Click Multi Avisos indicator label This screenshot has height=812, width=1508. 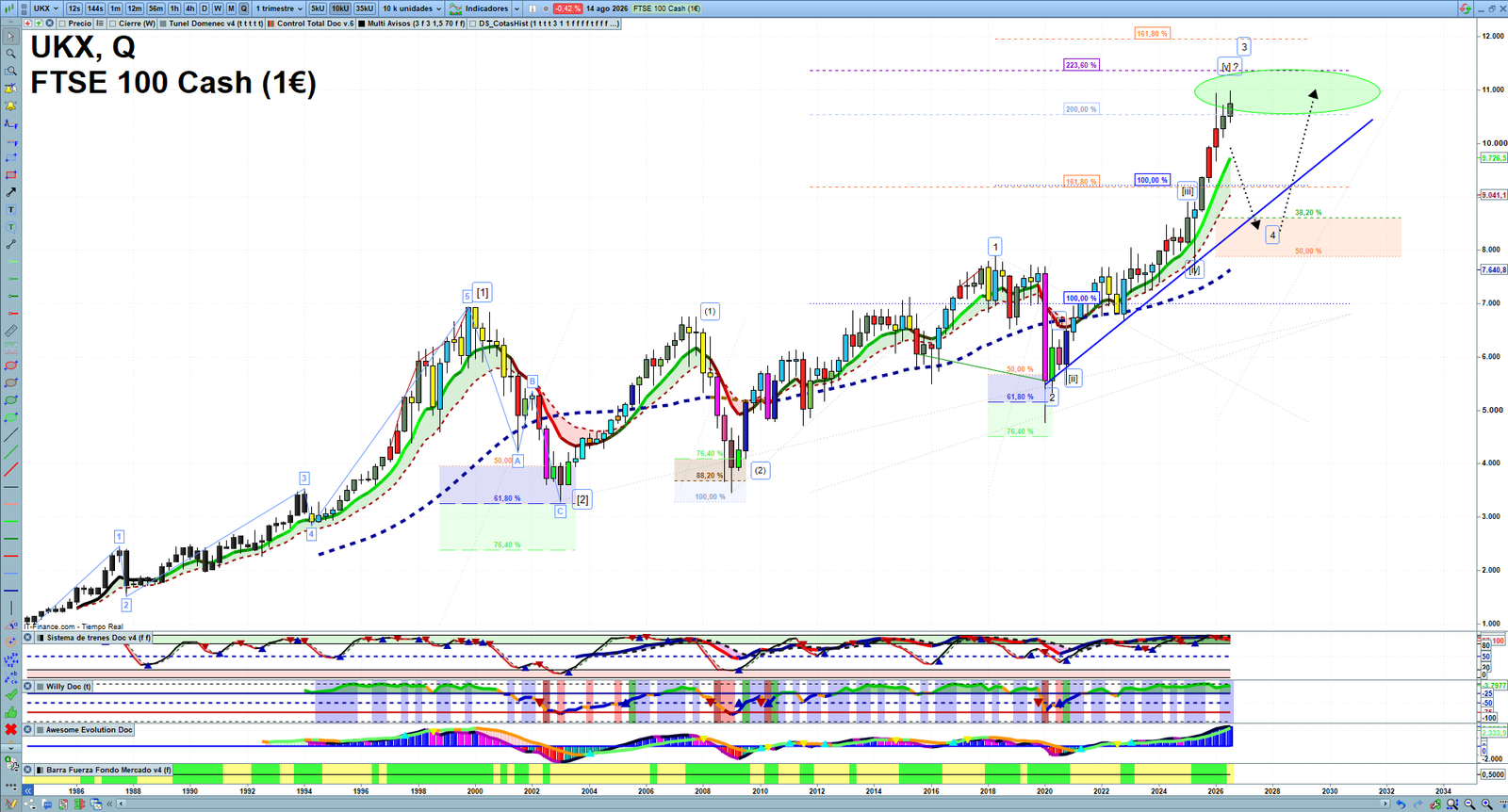pyautogui.click(x=416, y=23)
